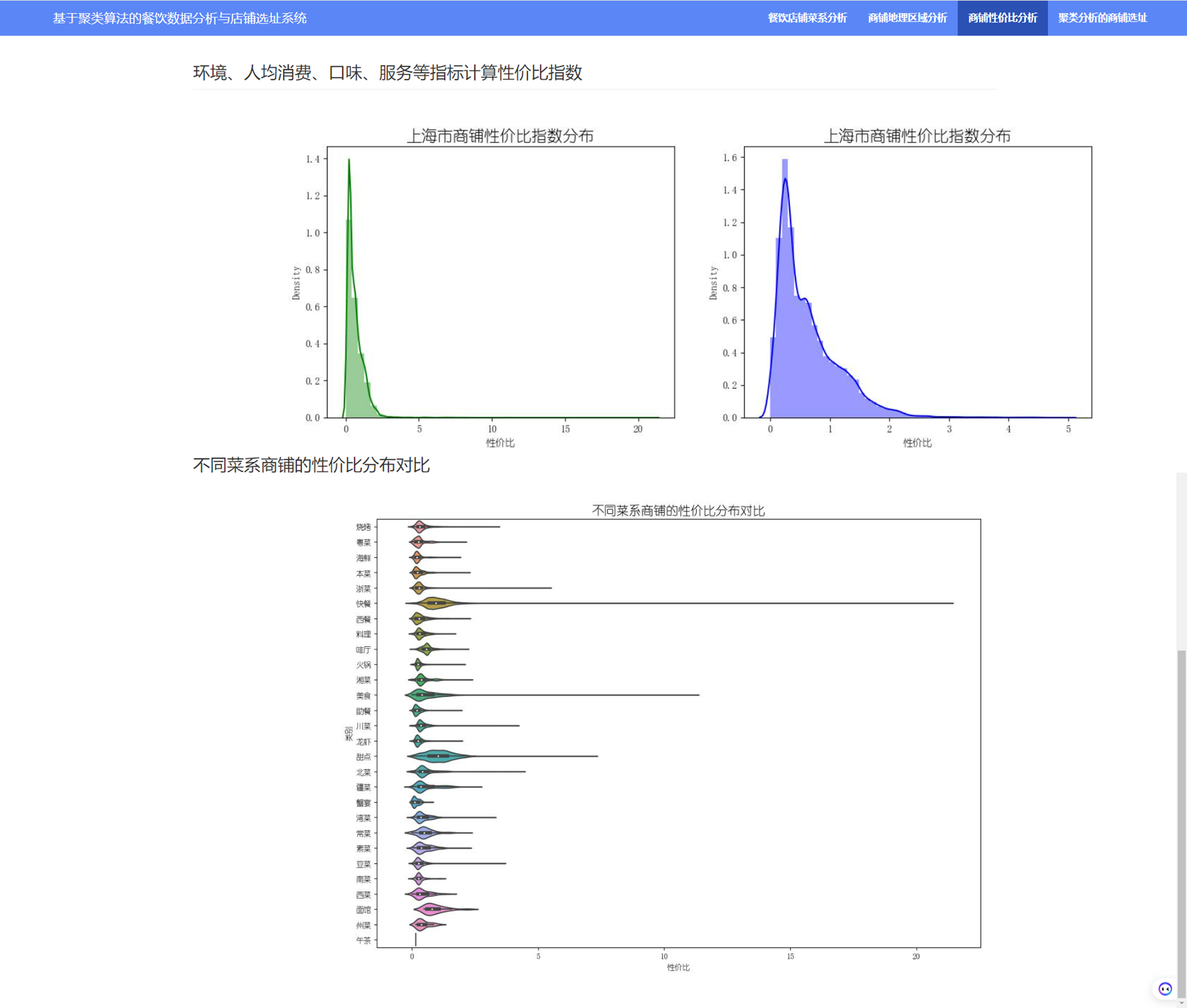Click the 甜点 violin in the chart
Viewport: 1187px width, 1008px height.
(x=438, y=756)
